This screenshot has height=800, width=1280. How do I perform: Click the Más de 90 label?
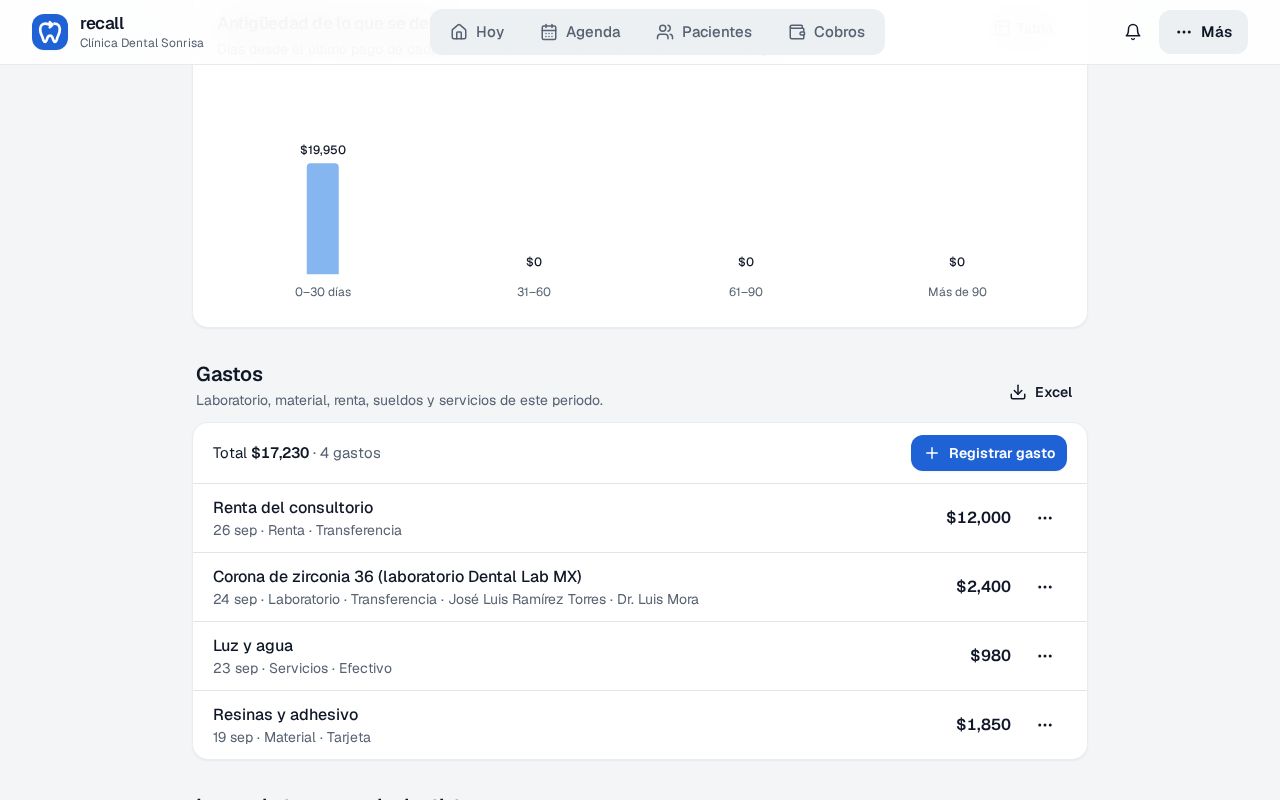tap(957, 292)
